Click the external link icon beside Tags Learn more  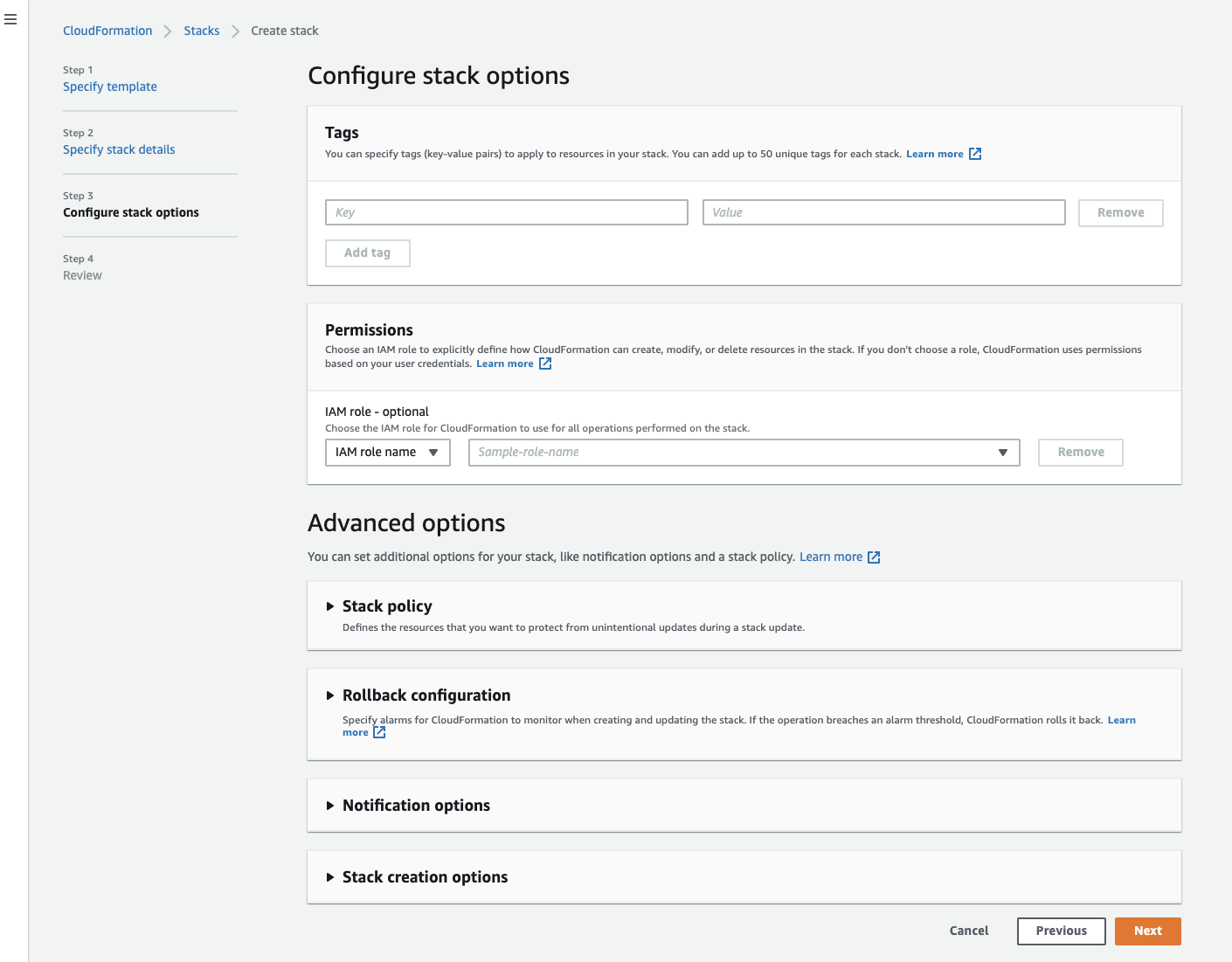[x=976, y=153]
